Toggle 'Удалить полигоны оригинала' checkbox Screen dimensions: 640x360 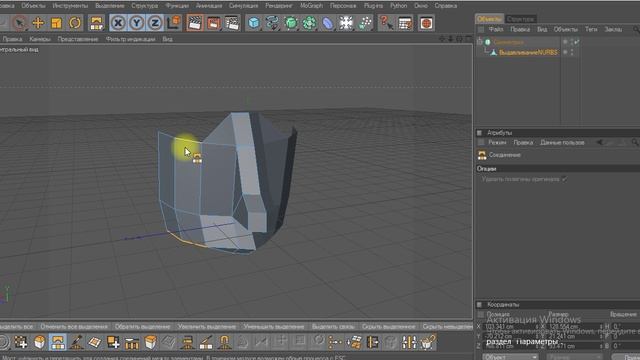[564, 179]
